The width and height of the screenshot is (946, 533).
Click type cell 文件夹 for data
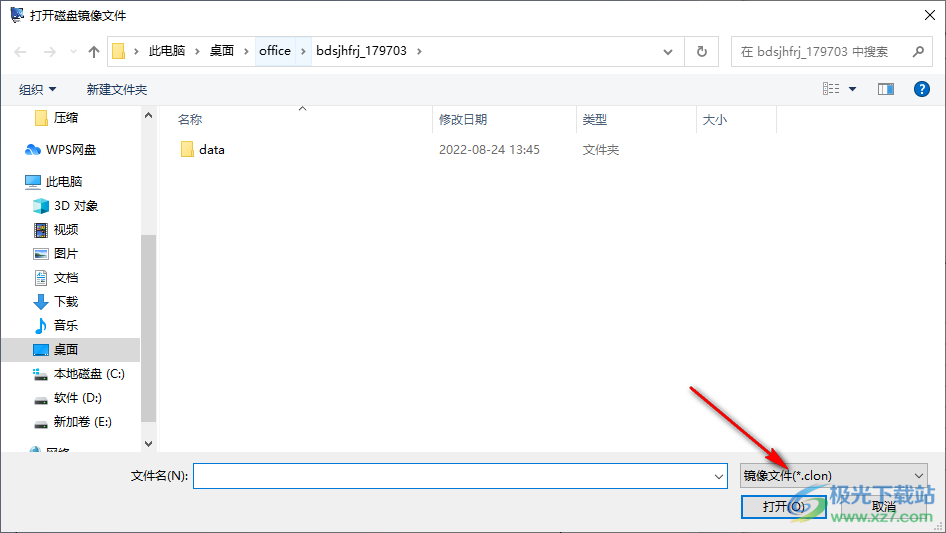click(x=601, y=150)
